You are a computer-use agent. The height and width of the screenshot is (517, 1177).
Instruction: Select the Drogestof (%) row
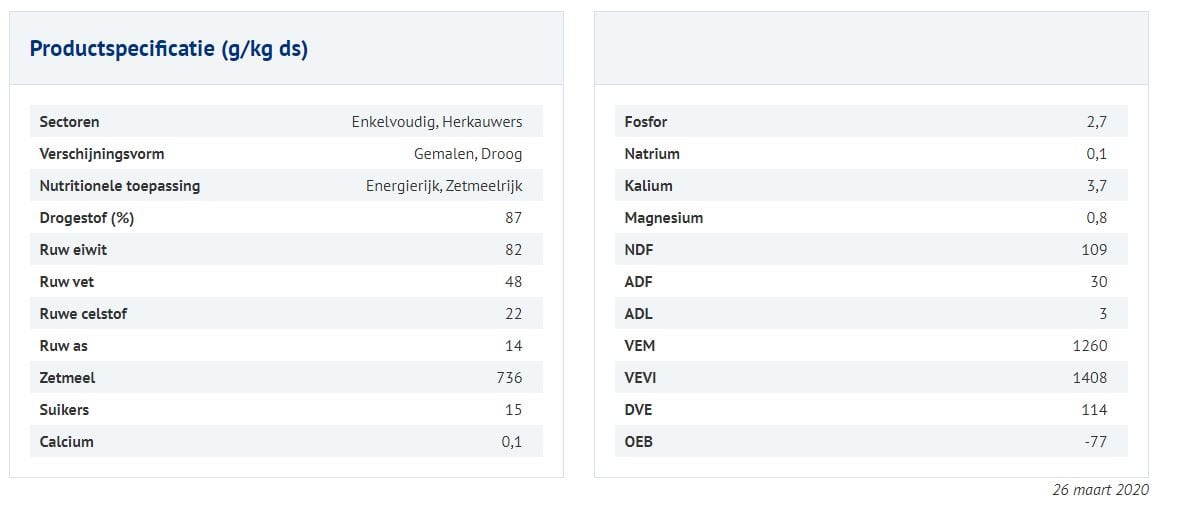pos(286,218)
